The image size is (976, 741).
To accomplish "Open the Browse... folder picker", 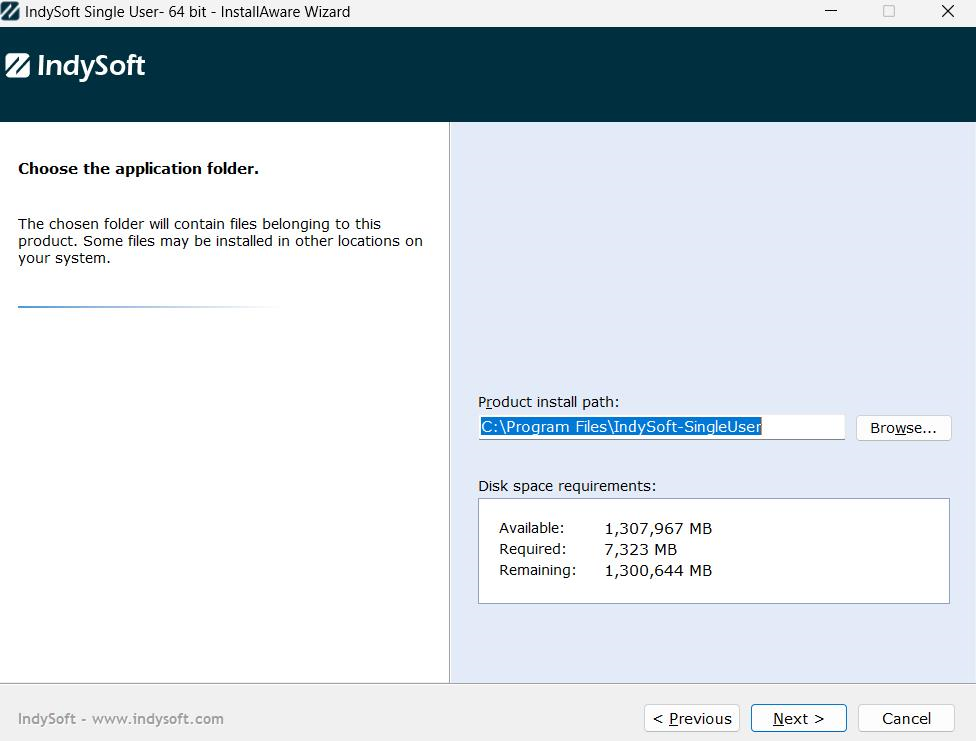I will click(903, 428).
